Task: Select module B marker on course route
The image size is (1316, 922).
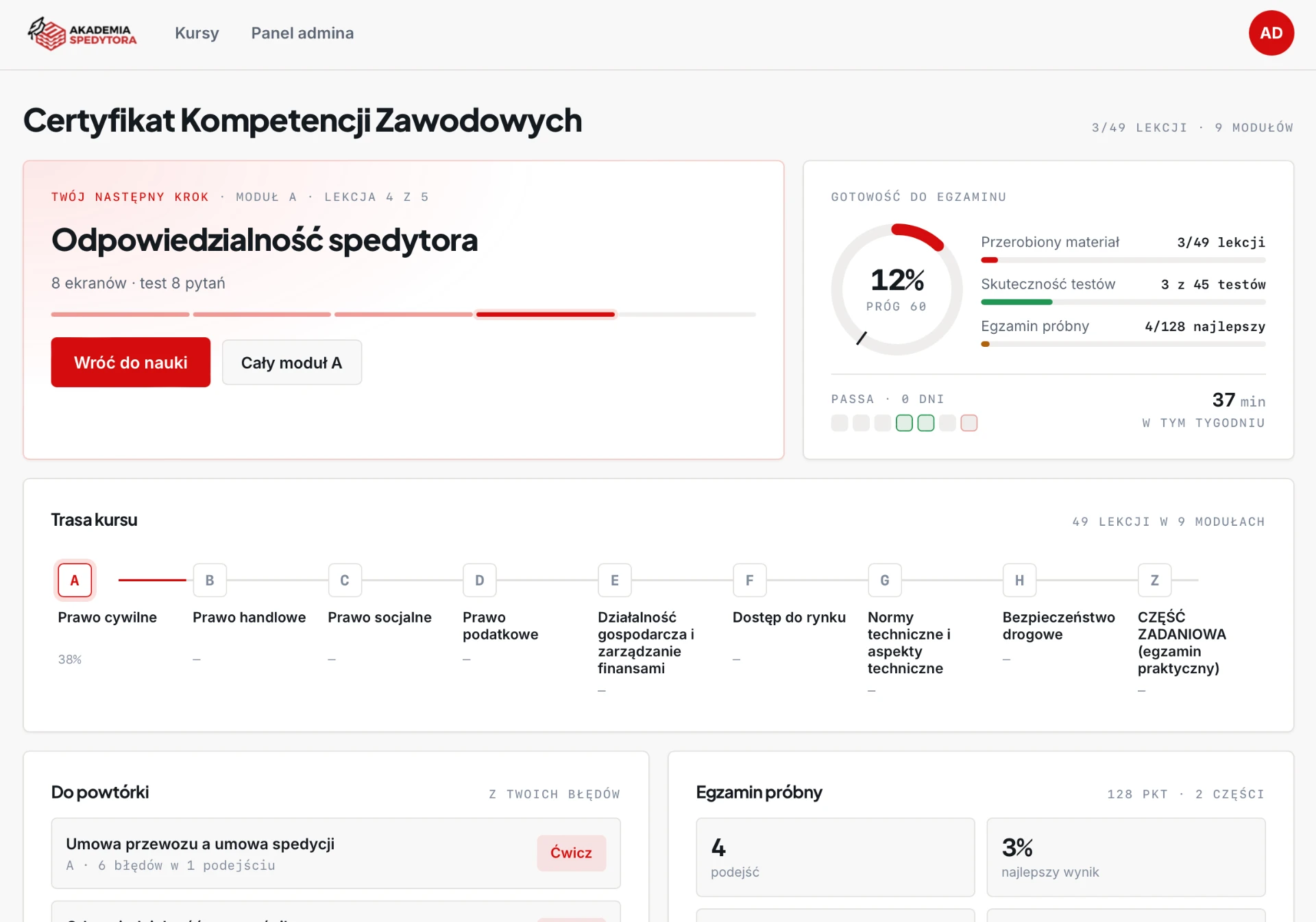Action: pyautogui.click(x=210, y=580)
